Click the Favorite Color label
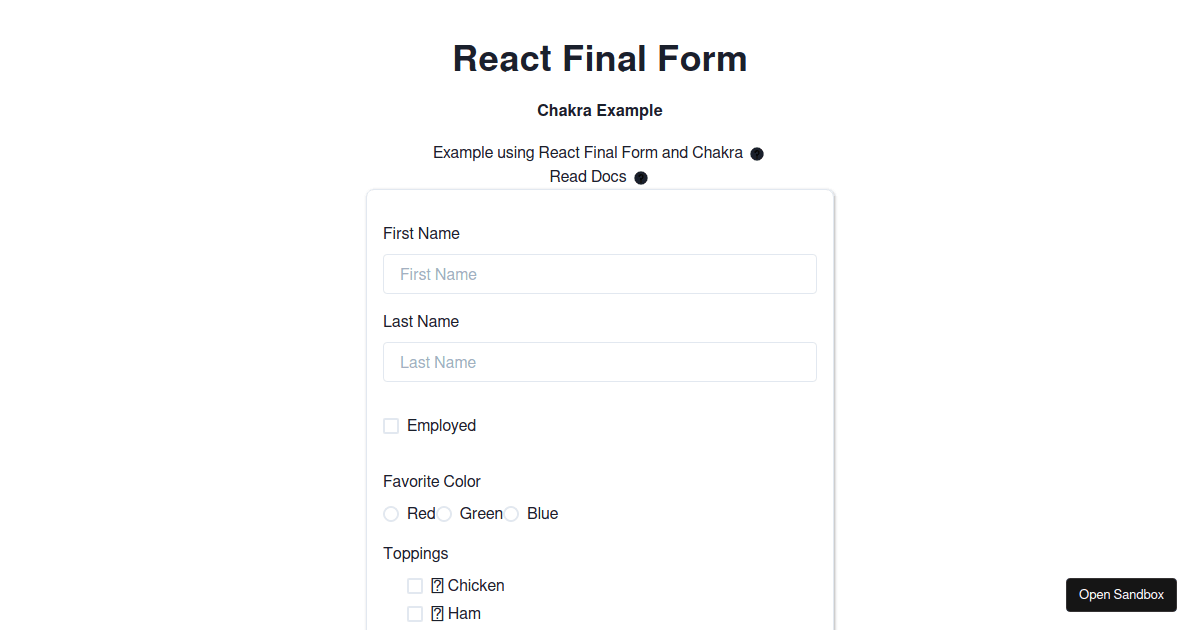1200x630 pixels. click(x=432, y=481)
